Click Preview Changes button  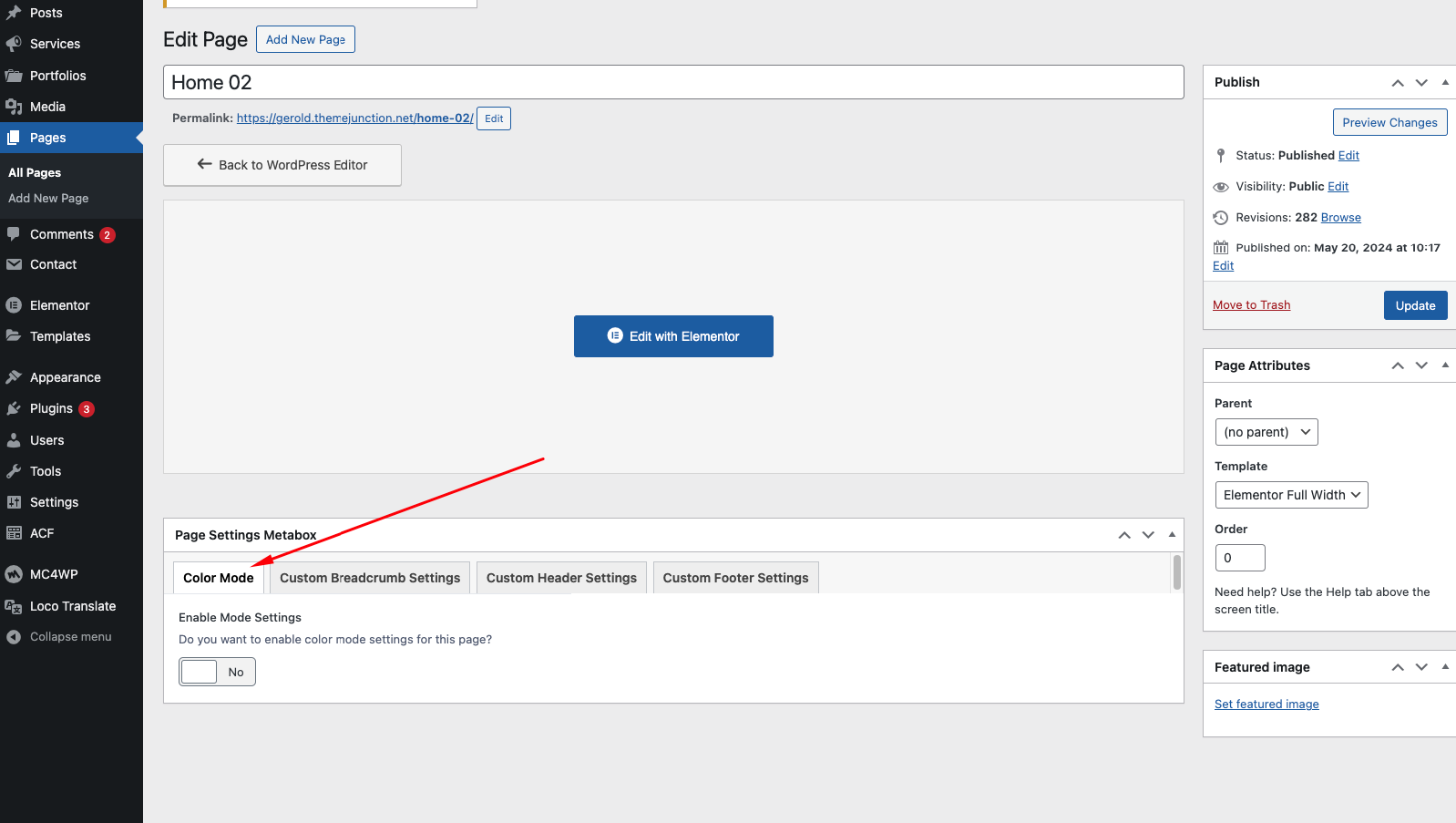coord(1389,122)
